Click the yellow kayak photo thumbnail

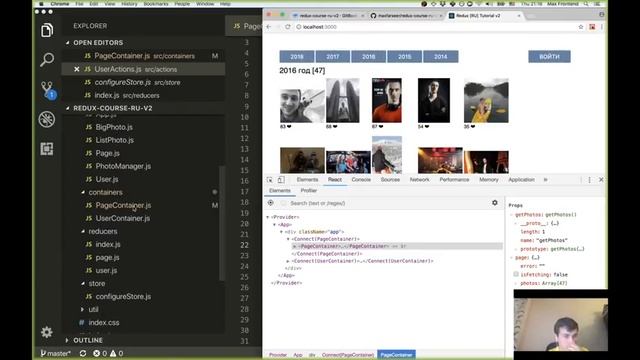(x=486, y=100)
